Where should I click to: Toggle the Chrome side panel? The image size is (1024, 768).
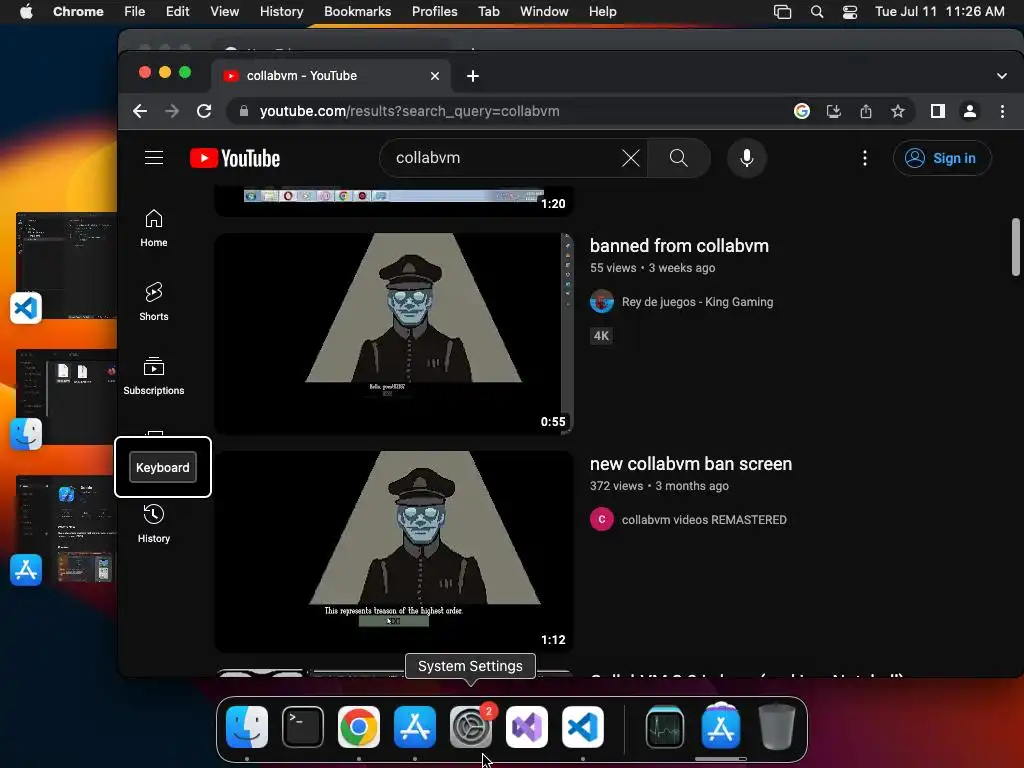click(x=938, y=111)
